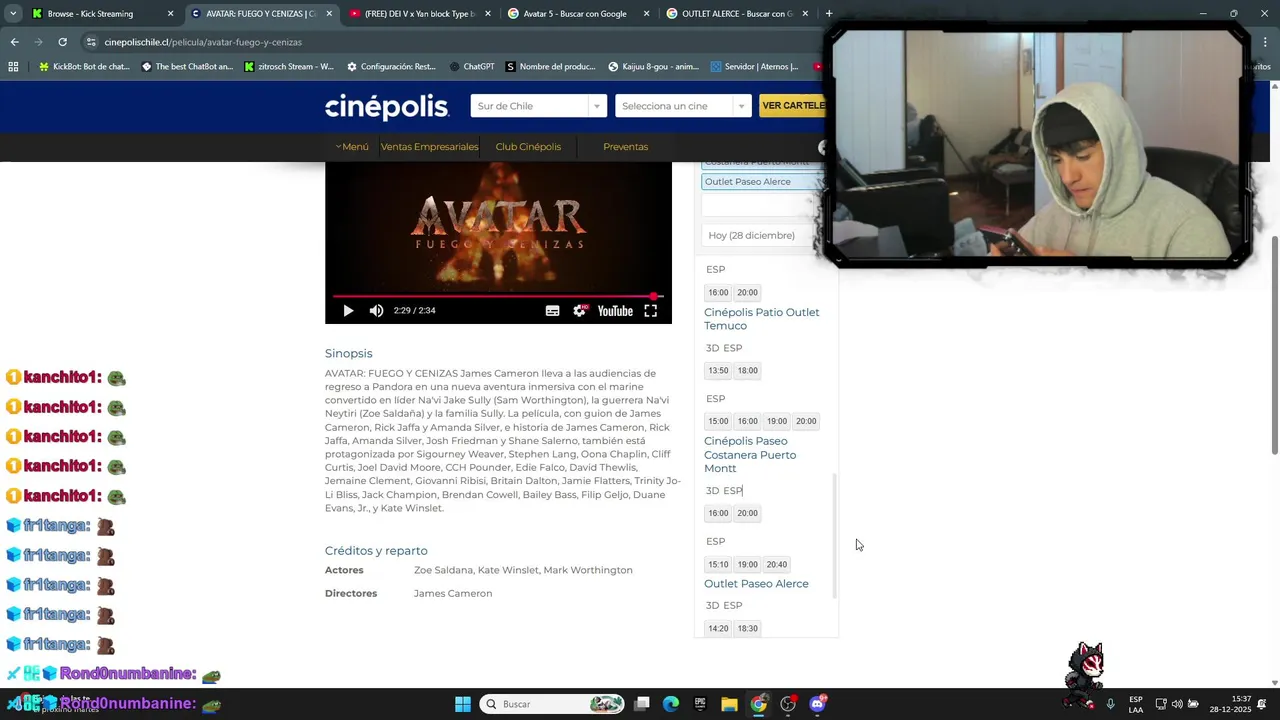Switch to OUTLET ALERCE Google search tab
The image size is (1280, 720).
(737, 14)
